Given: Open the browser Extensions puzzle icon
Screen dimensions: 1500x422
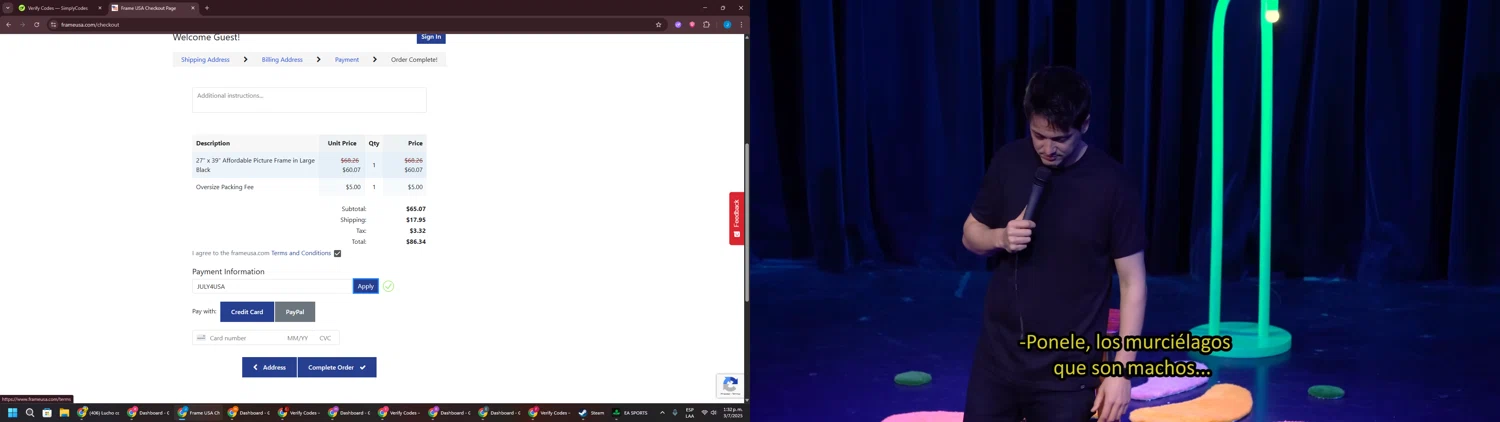Looking at the screenshot, I should pos(706,24).
